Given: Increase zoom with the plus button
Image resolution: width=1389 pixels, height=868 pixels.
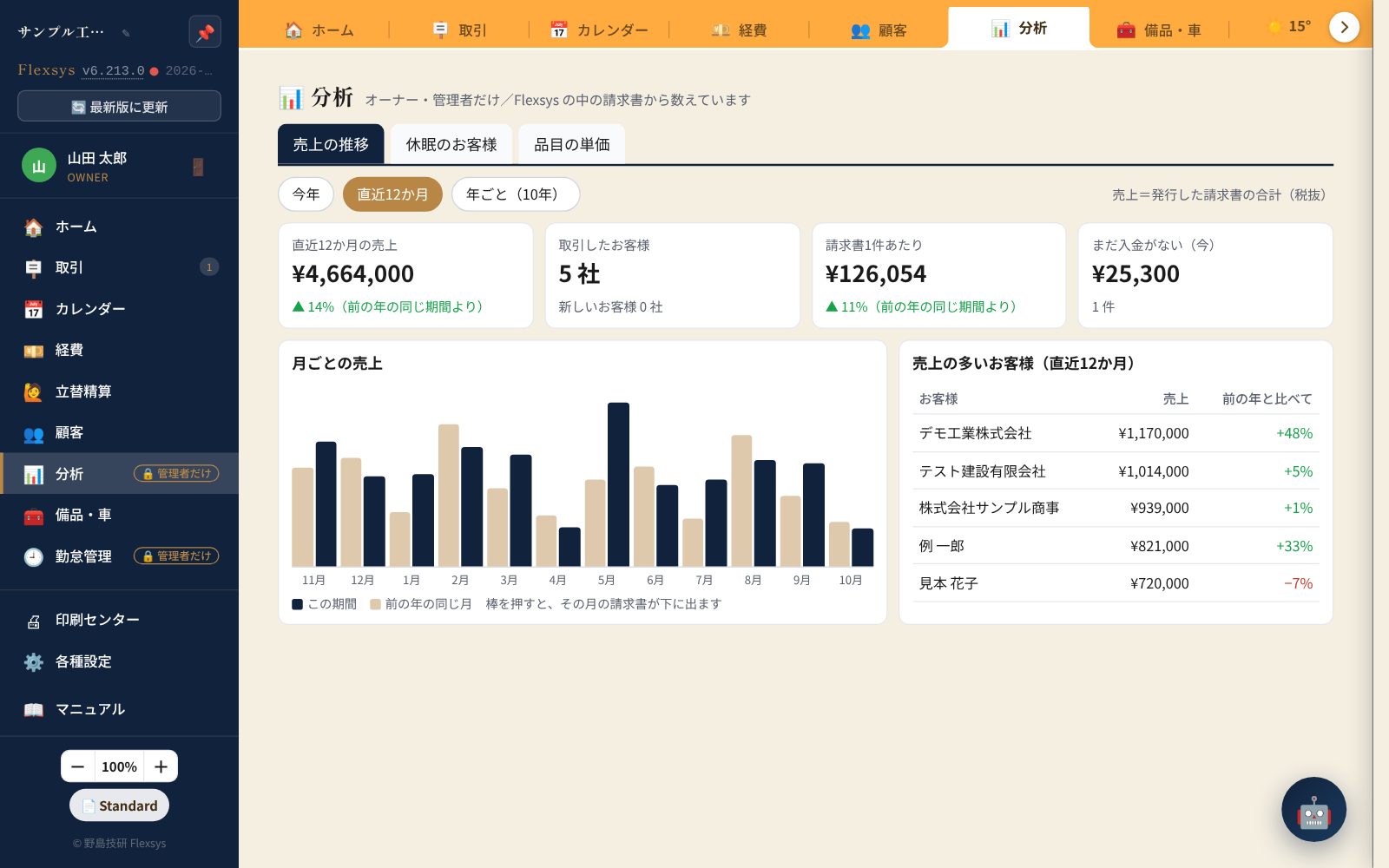Looking at the screenshot, I should click(x=161, y=766).
